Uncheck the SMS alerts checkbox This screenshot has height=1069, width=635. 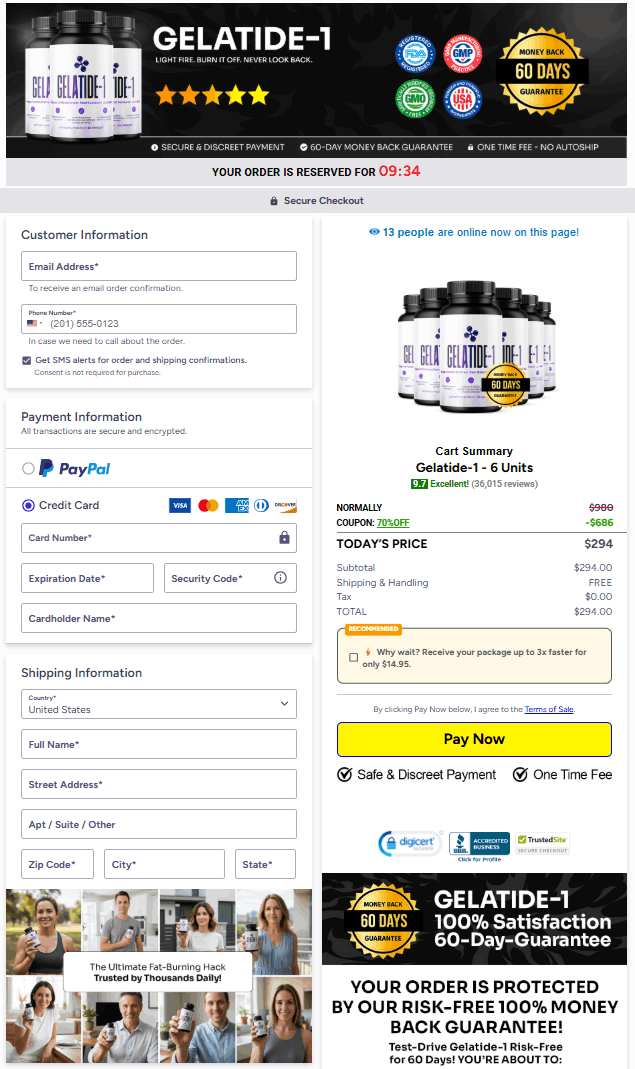pyautogui.click(x=27, y=360)
